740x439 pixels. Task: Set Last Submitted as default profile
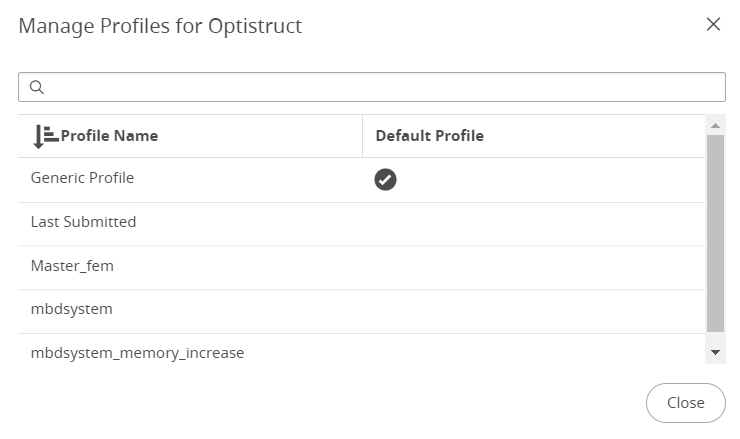point(385,223)
